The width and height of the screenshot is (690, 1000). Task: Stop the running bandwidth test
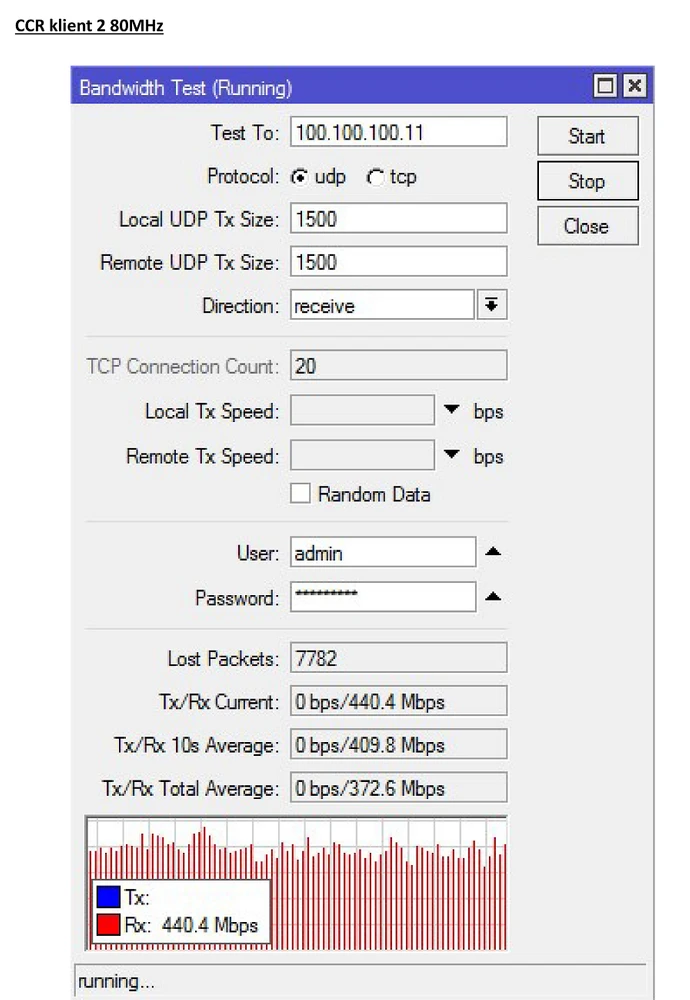586,181
